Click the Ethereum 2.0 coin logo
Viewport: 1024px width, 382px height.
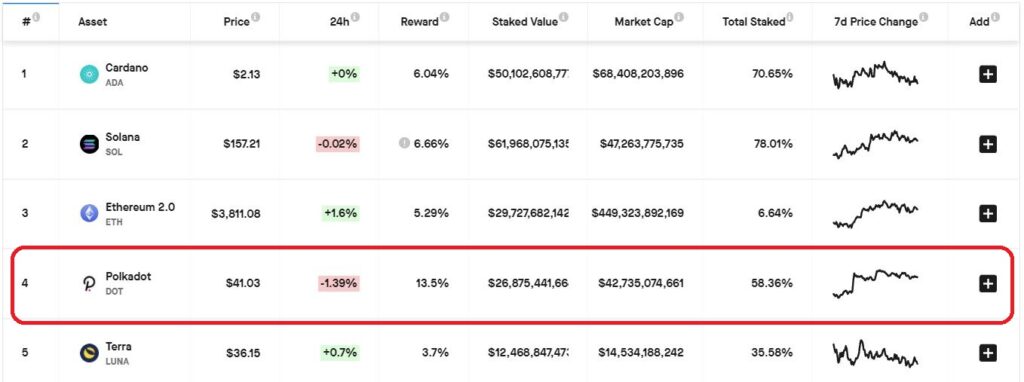[x=89, y=213]
